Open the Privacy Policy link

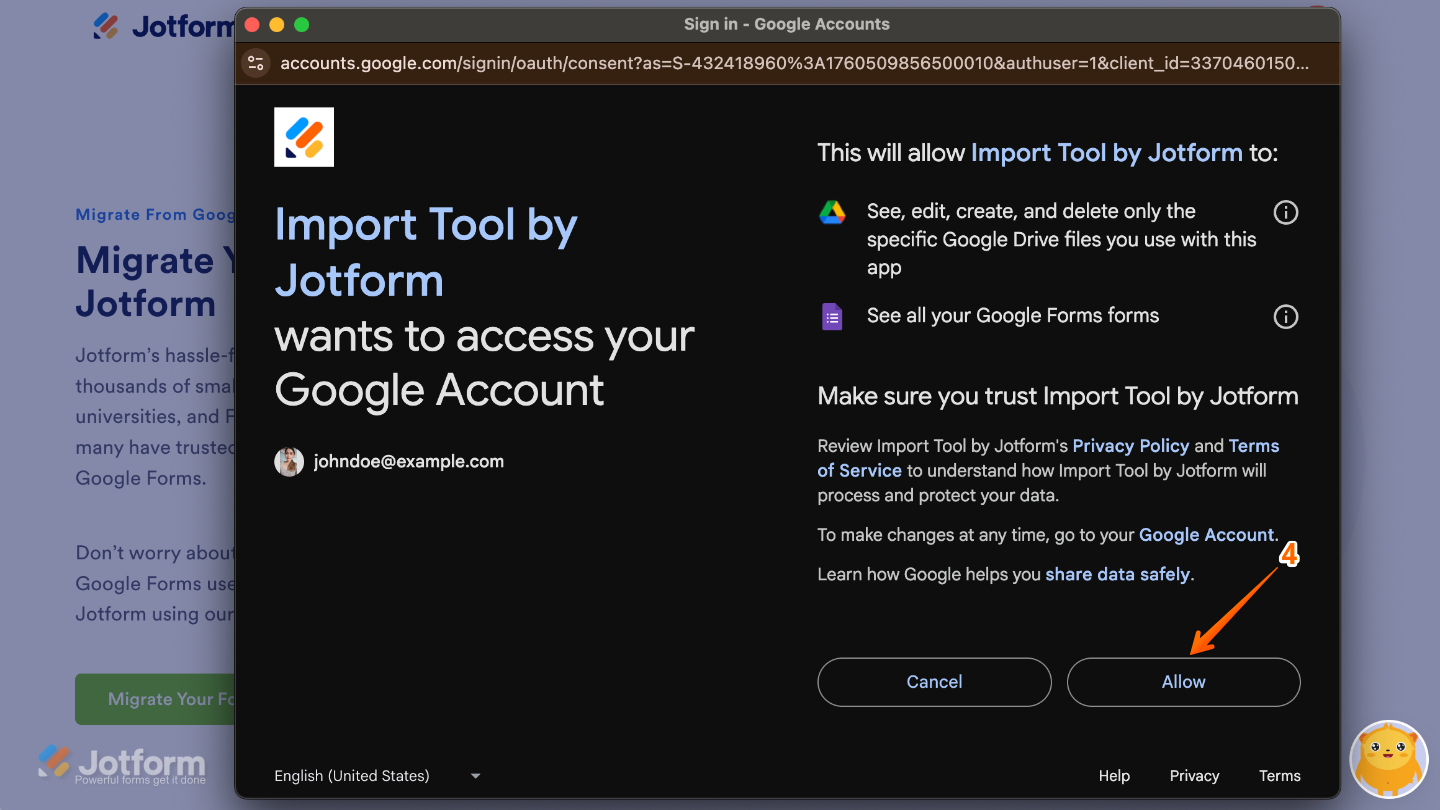point(1130,446)
